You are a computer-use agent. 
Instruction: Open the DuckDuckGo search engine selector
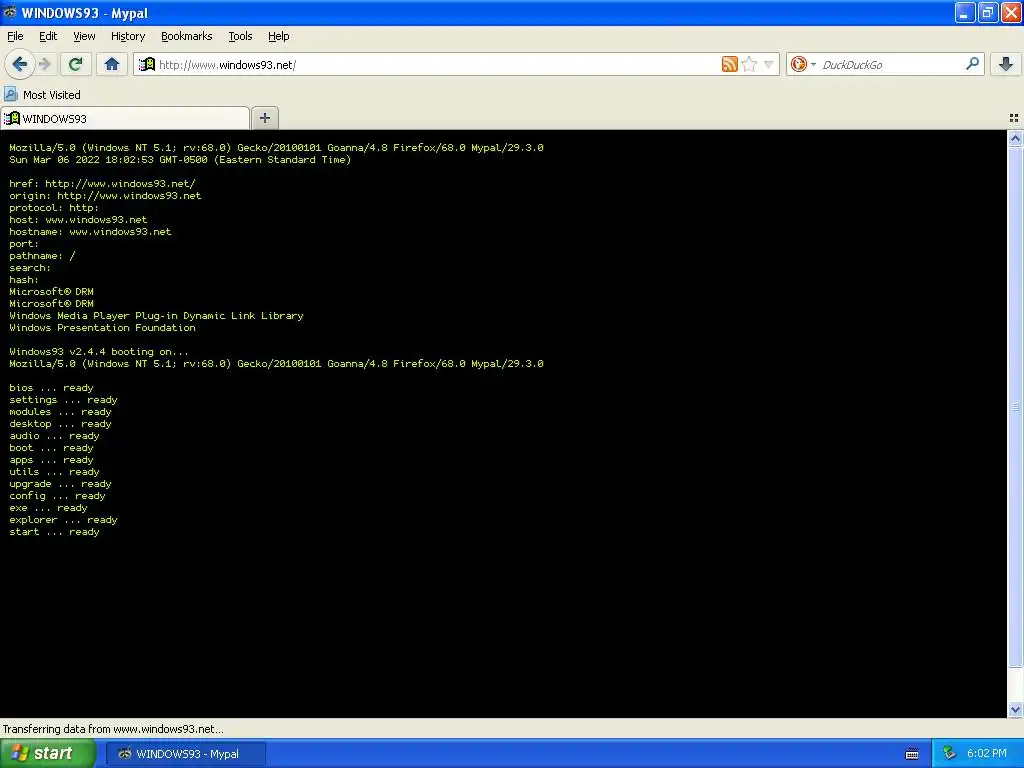coord(803,64)
